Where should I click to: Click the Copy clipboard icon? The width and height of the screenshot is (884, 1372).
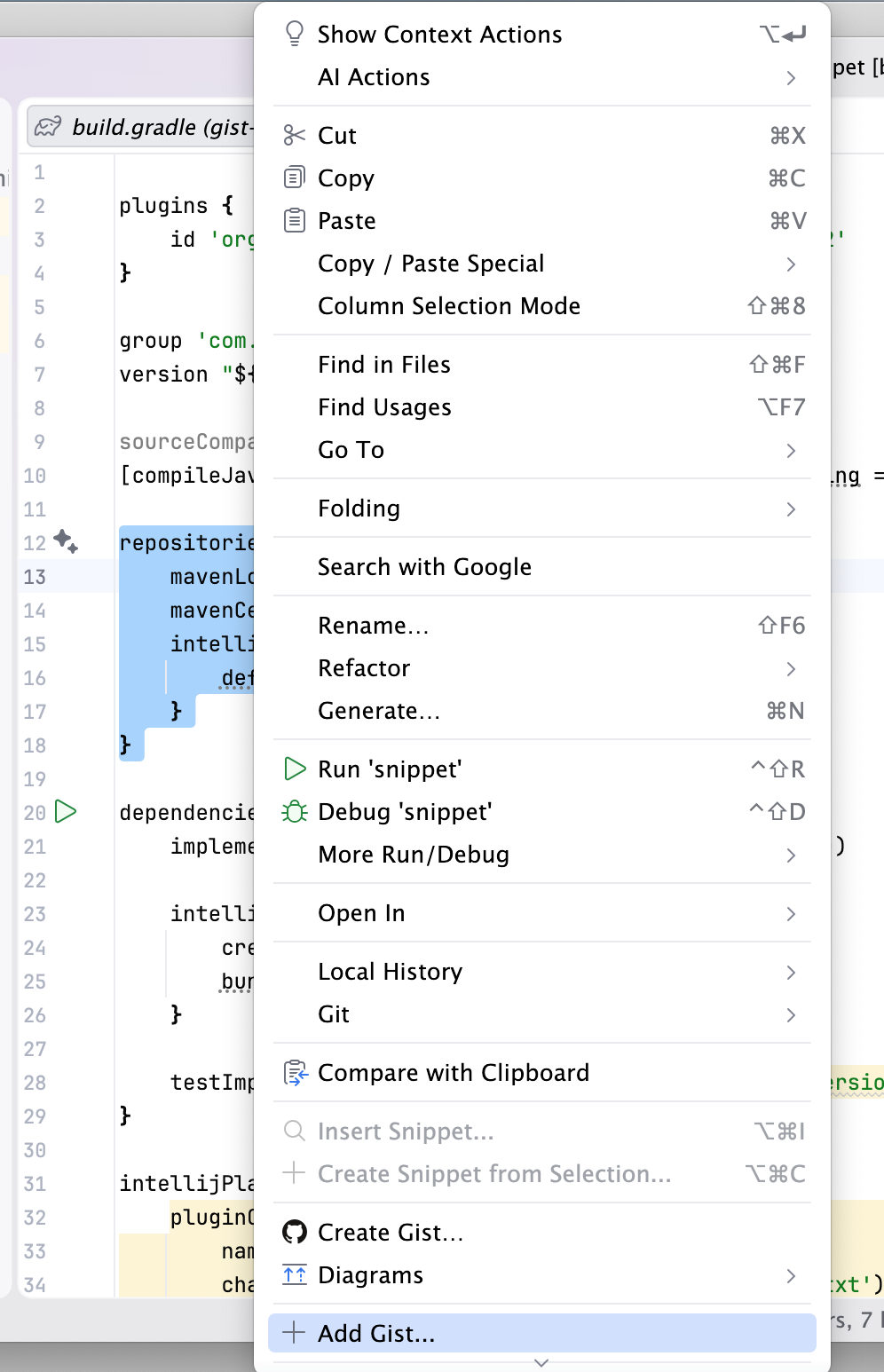294,177
